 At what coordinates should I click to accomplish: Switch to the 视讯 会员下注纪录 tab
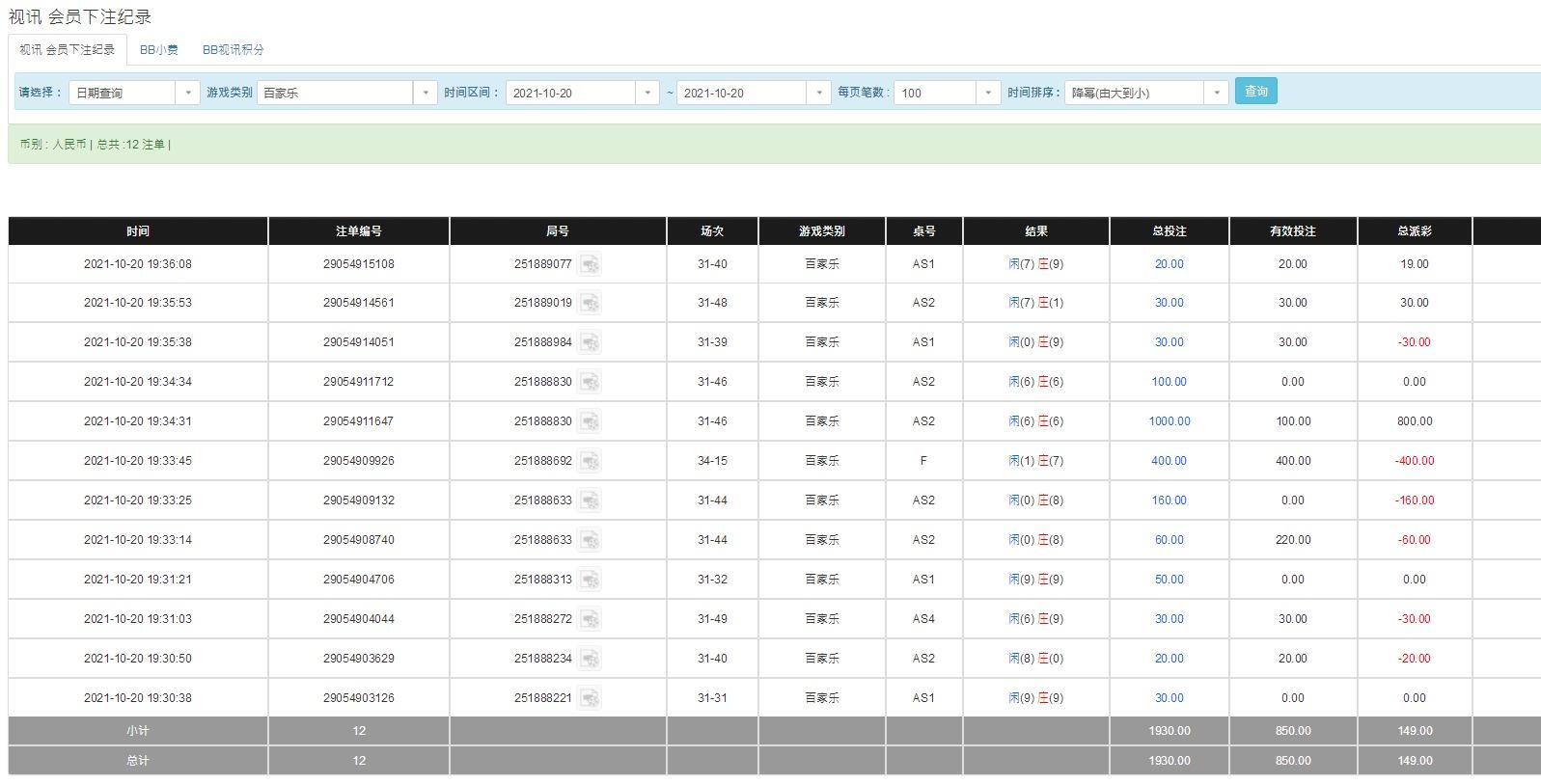click(x=68, y=49)
